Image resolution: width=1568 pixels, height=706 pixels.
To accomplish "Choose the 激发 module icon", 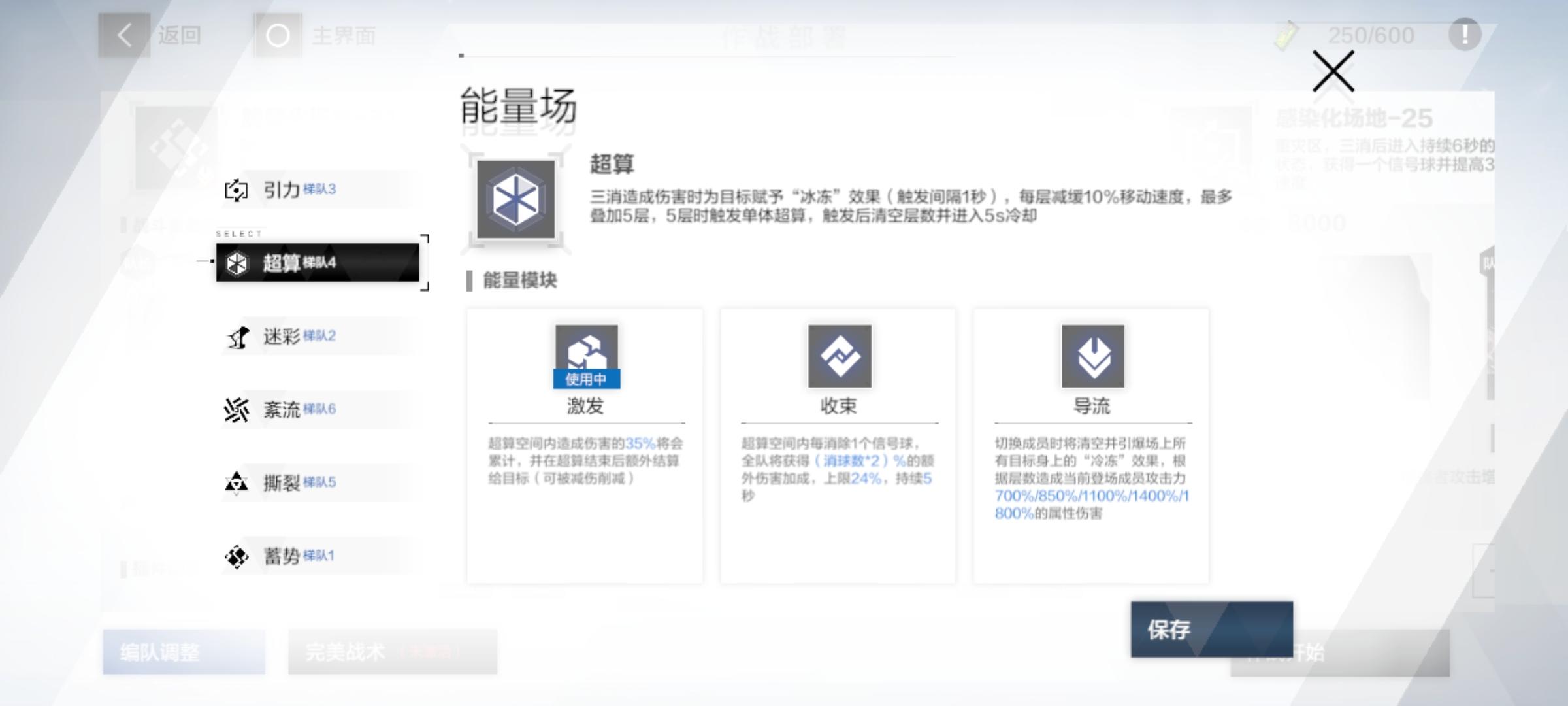I will click(x=586, y=356).
